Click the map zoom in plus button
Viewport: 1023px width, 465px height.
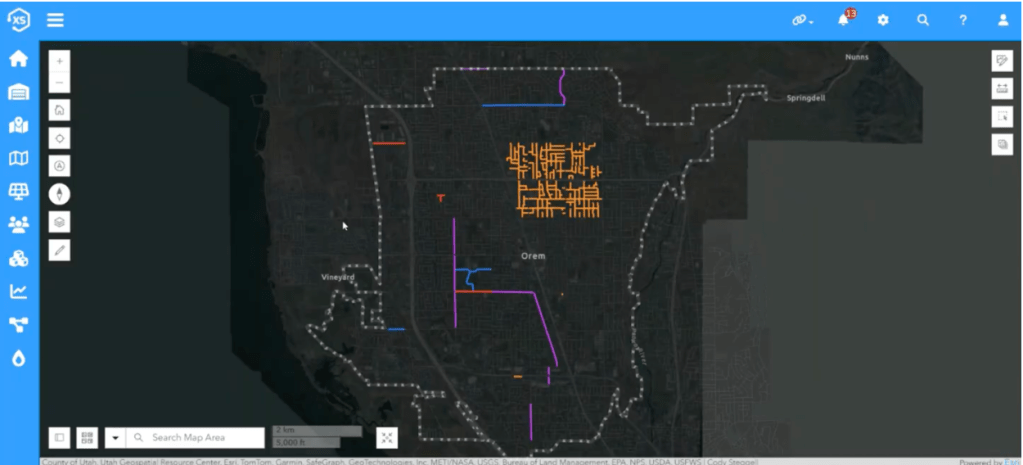pyautogui.click(x=60, y=62)
